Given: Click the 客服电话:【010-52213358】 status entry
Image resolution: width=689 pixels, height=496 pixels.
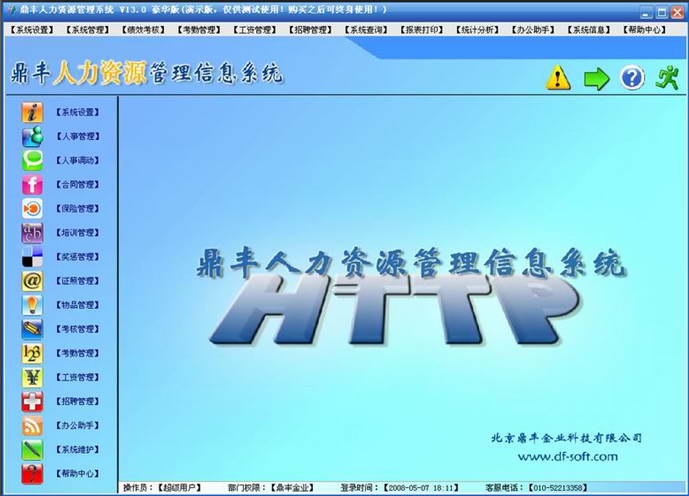Looking at the screenshot, I should click(x=537, y=487).
